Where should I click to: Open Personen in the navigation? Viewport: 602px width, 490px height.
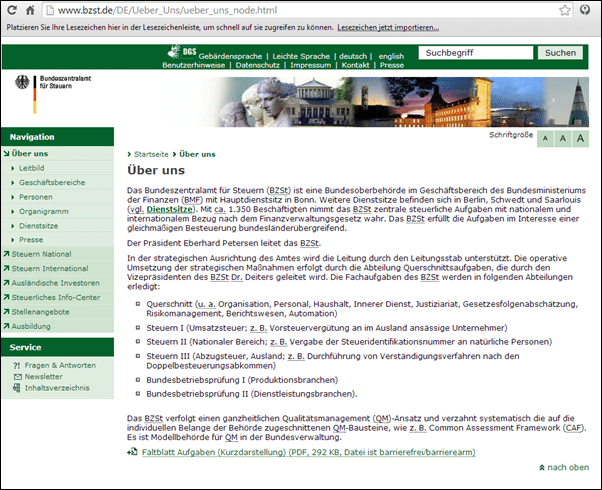36,197
